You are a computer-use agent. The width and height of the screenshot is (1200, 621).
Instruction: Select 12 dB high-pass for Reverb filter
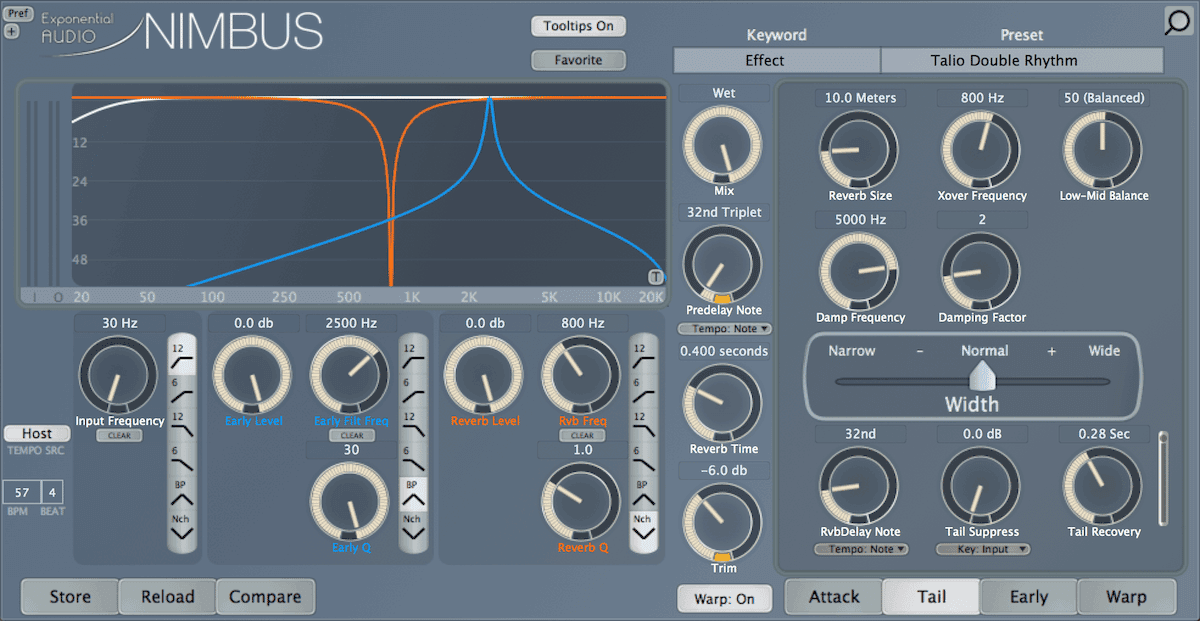(642, 355)
